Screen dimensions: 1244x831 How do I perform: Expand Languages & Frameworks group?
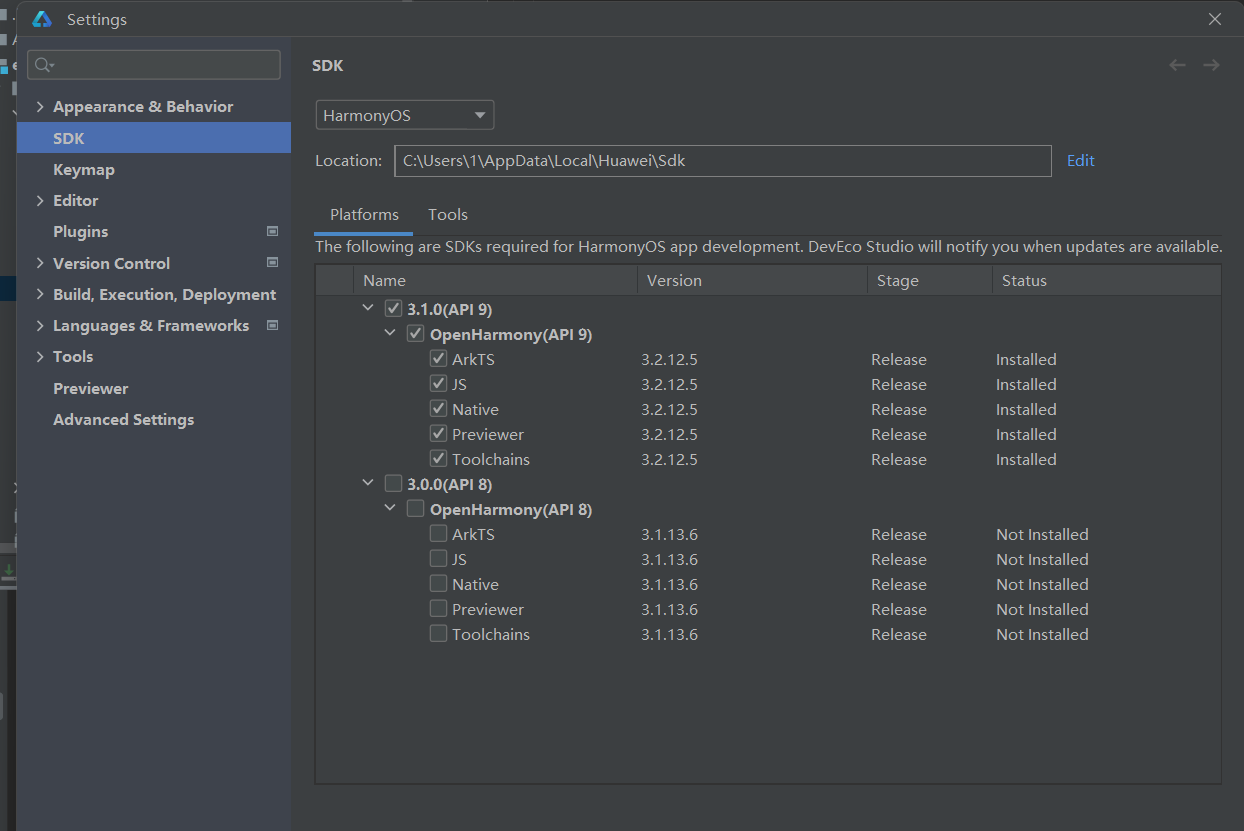point(40,326)
